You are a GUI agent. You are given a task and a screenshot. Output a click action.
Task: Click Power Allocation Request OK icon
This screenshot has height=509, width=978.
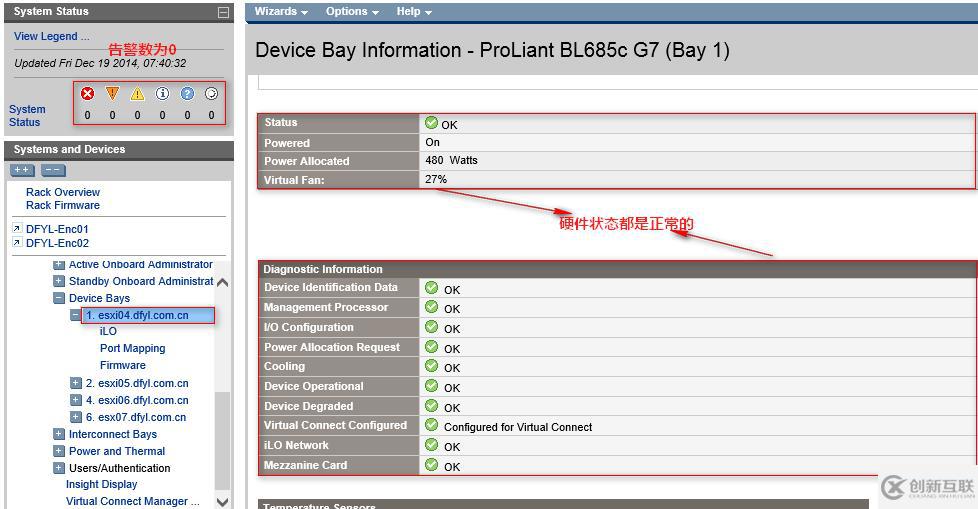click(432, 347)
